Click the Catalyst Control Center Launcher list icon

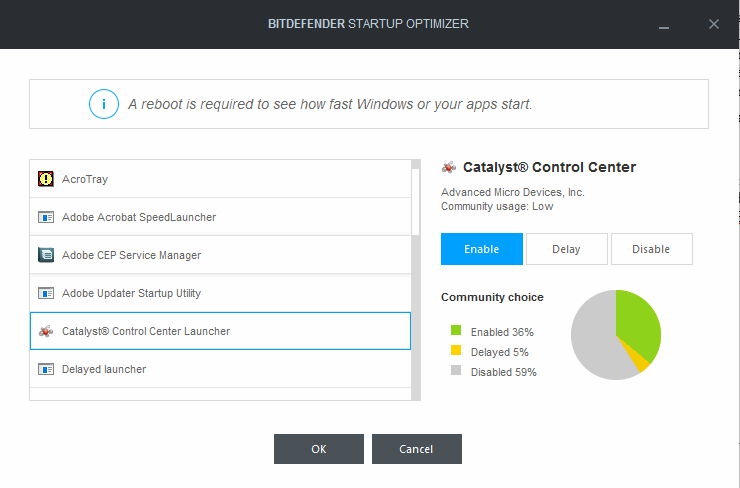pyautogui.click(x=45, y=331)
